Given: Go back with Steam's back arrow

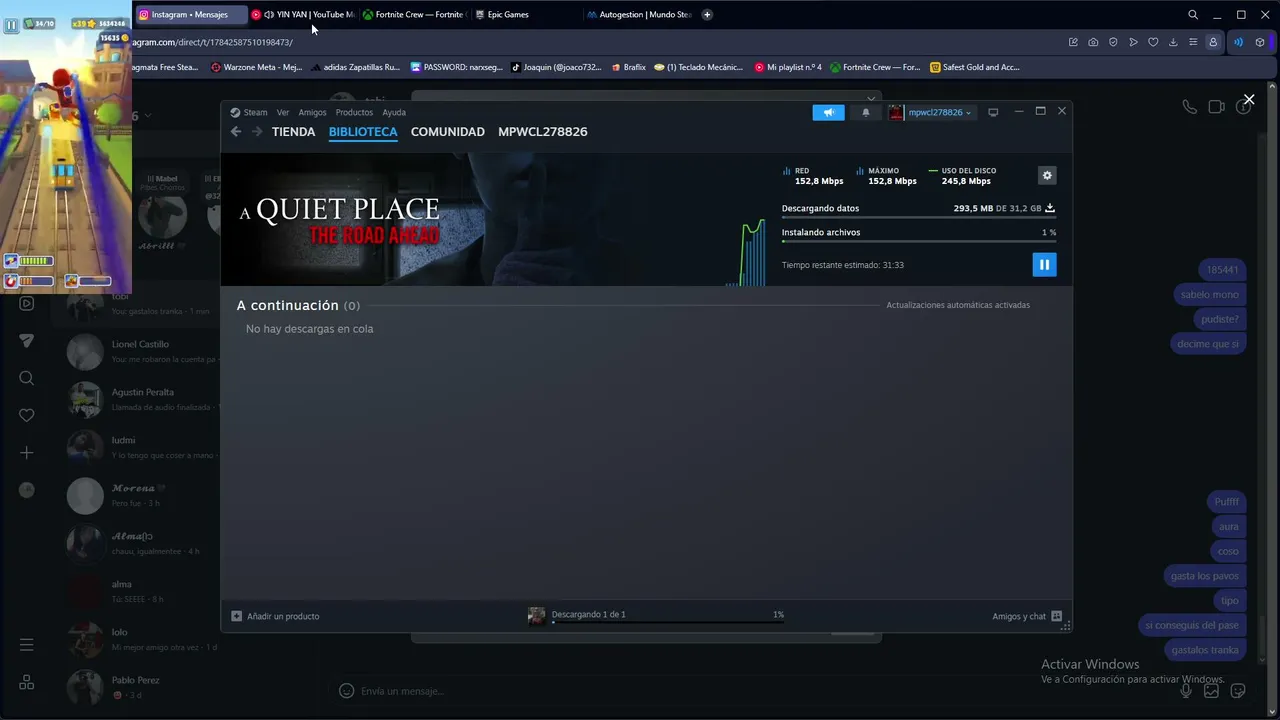Looking at the screenshot, I should tap(236, 132).
